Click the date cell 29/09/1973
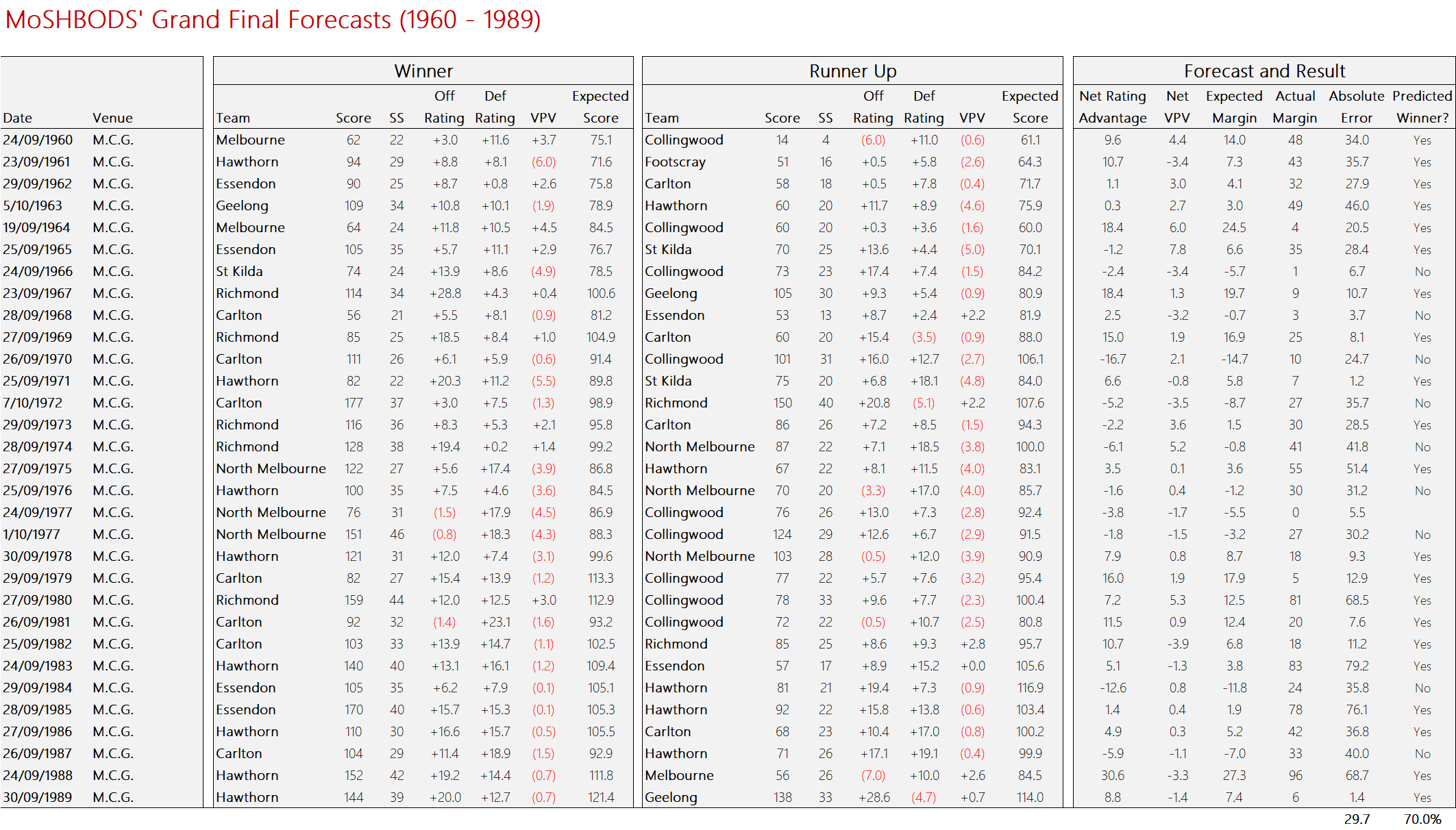 click(x=38, y=425)
